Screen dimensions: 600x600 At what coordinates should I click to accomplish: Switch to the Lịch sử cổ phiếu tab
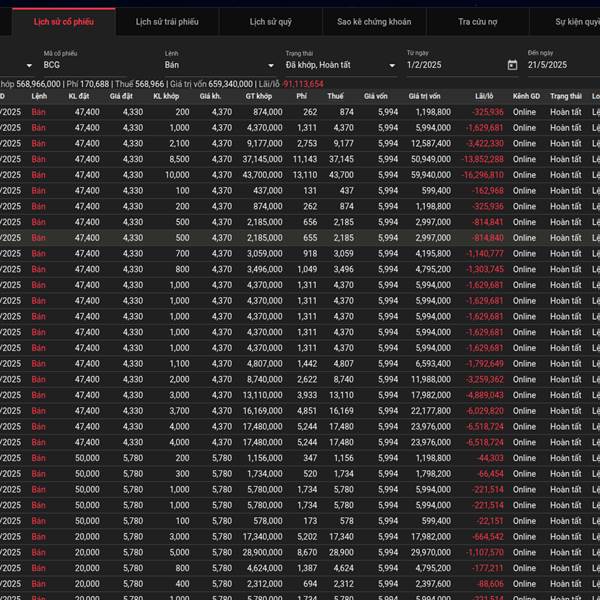[64, 22]
